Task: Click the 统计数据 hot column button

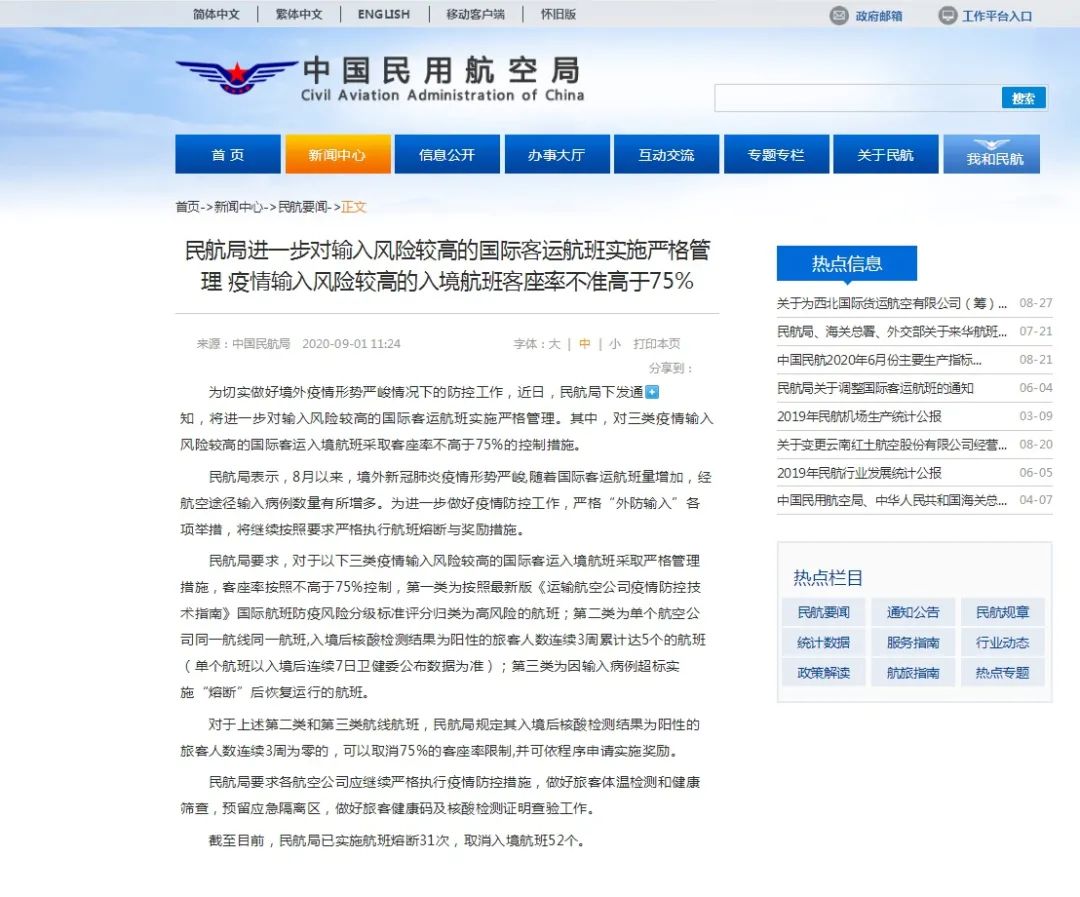Action: click(823, 643)
